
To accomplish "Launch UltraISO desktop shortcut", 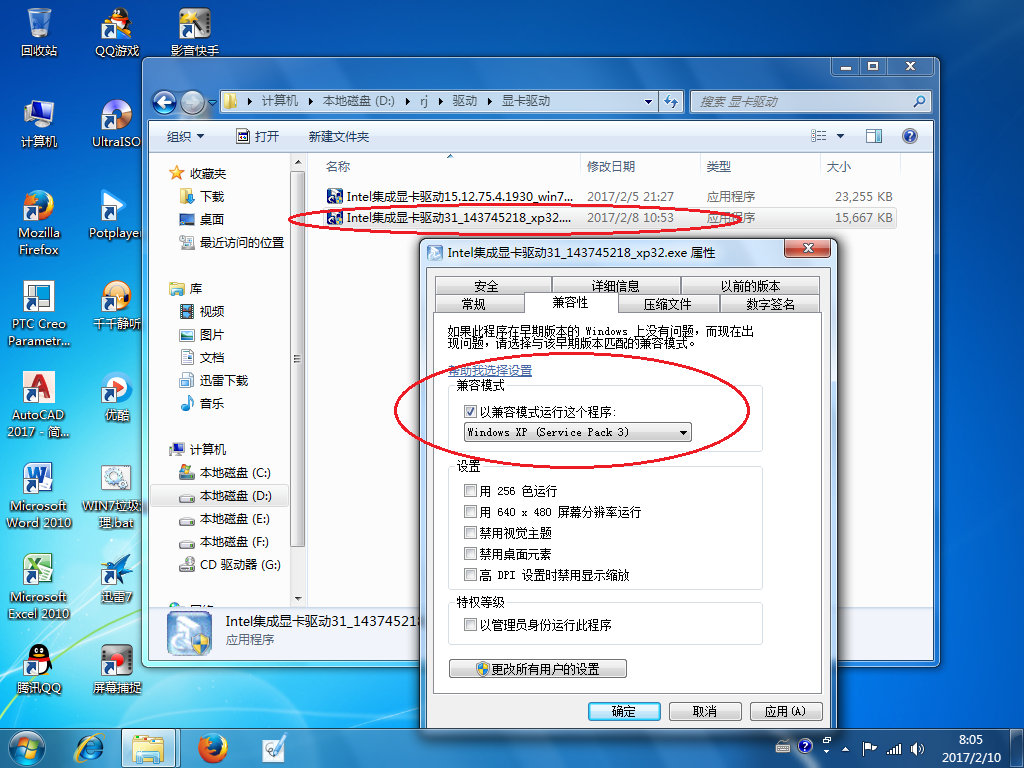I will (116, 123).
